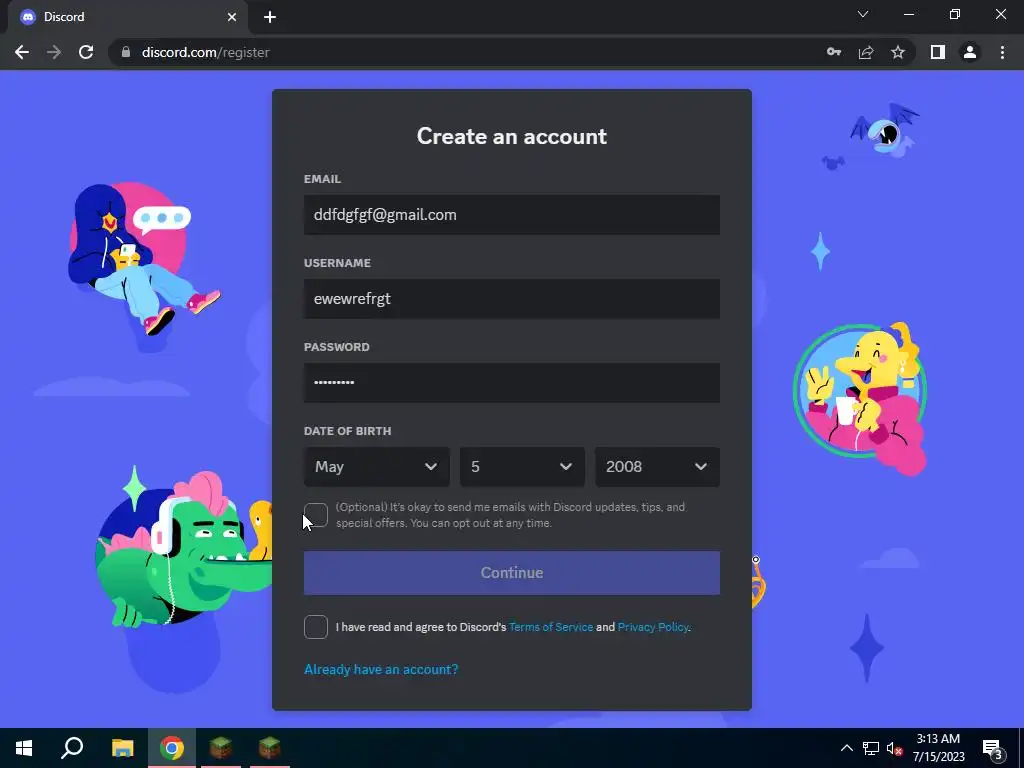Open the second Minecraft block taskbar icon
This screenshot has width=1024, height=768.
tap(270, 748)
